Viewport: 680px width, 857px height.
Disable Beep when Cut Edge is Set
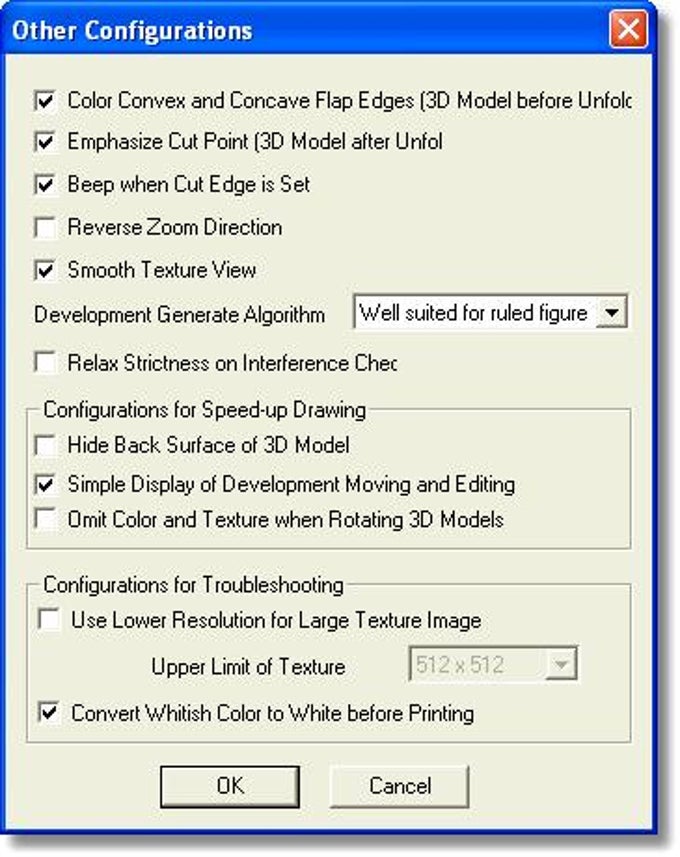point(45,185)
